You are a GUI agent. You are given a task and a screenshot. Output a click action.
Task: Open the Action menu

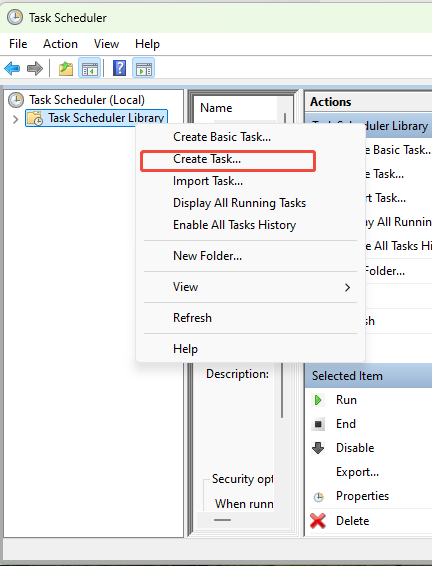[x=60, y=44]
